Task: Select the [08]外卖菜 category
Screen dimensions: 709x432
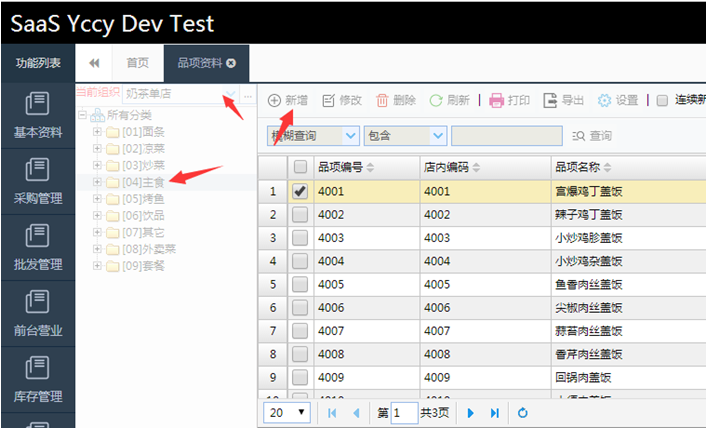Action: [x=149, y=249]
